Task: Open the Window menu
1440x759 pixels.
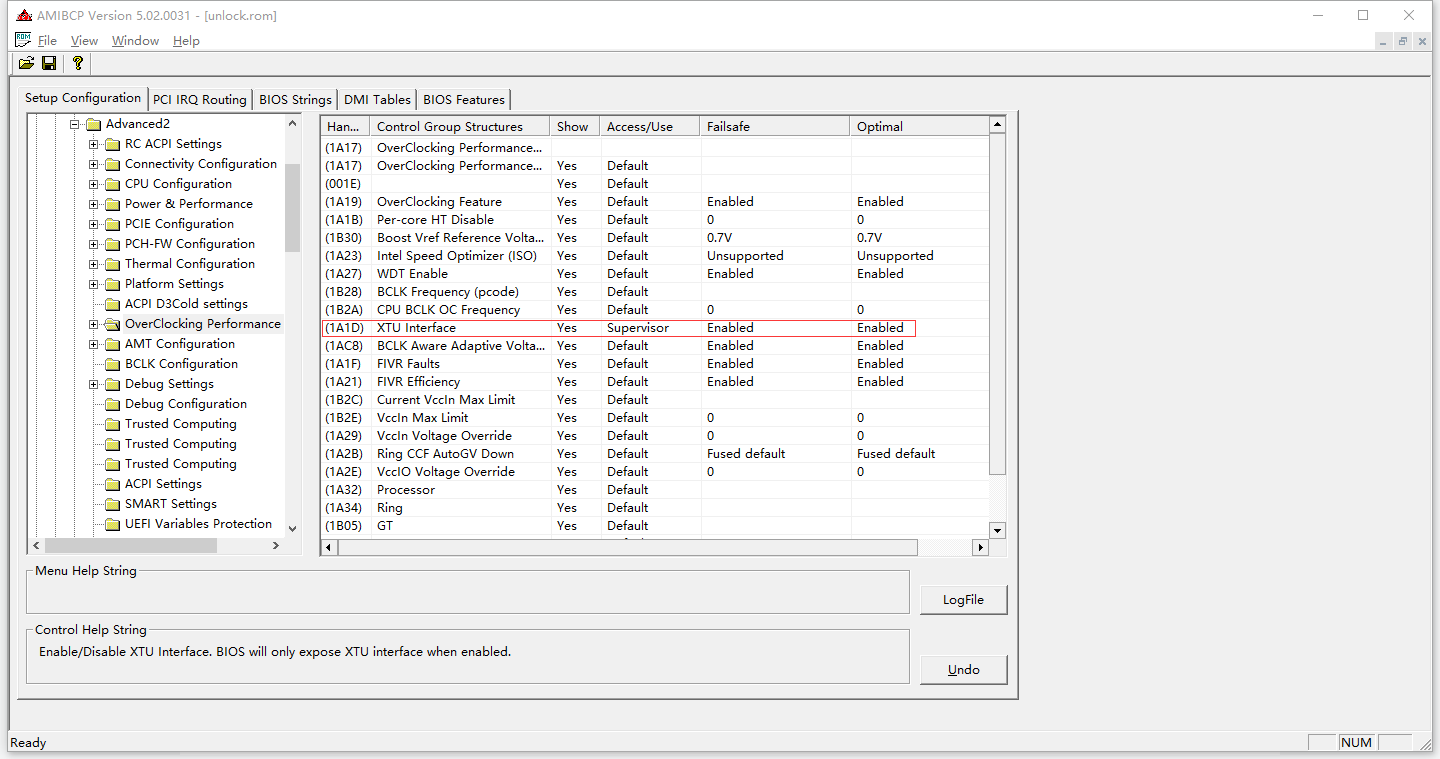Action: coord(135,41)
